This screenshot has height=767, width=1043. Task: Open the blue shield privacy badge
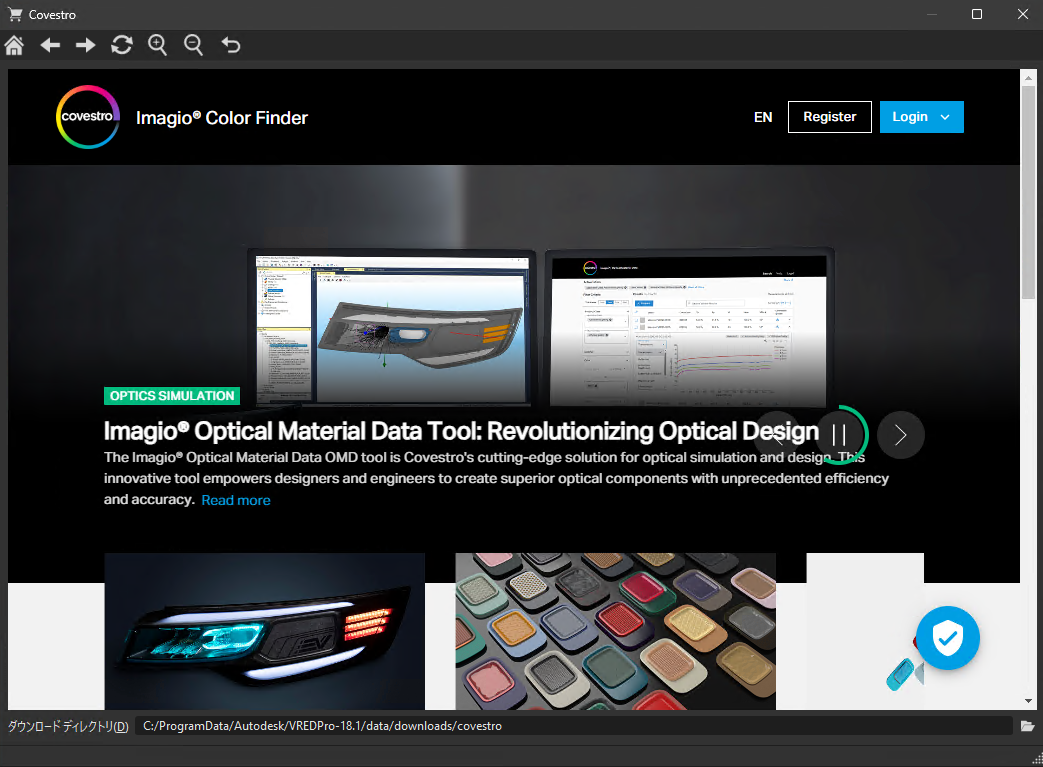pos(947,638)
